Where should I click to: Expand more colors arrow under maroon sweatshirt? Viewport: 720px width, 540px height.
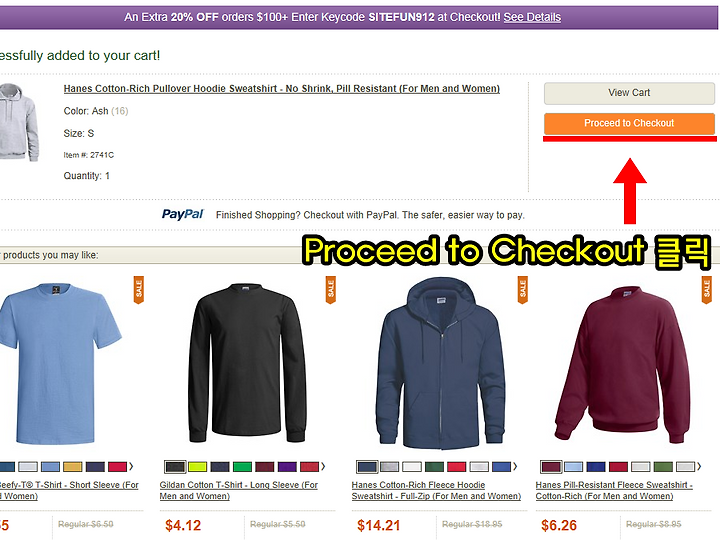coord(699,467)
